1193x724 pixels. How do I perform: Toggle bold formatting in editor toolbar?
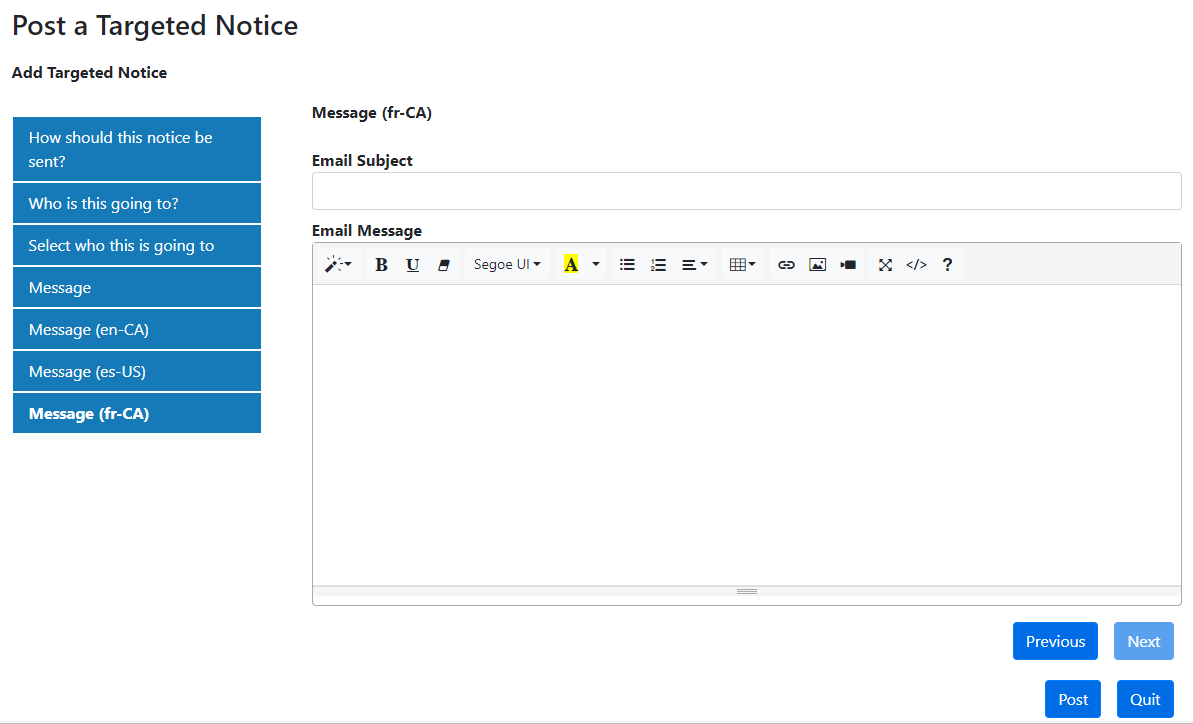pos(381,265)
